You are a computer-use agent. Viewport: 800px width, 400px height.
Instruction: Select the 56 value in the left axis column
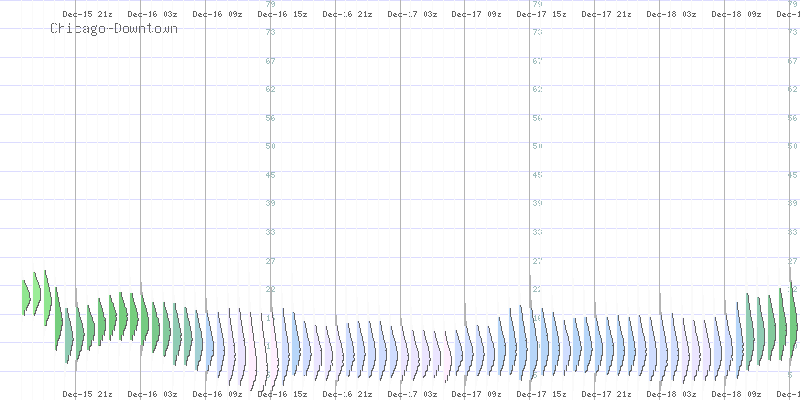click(269, 118)
